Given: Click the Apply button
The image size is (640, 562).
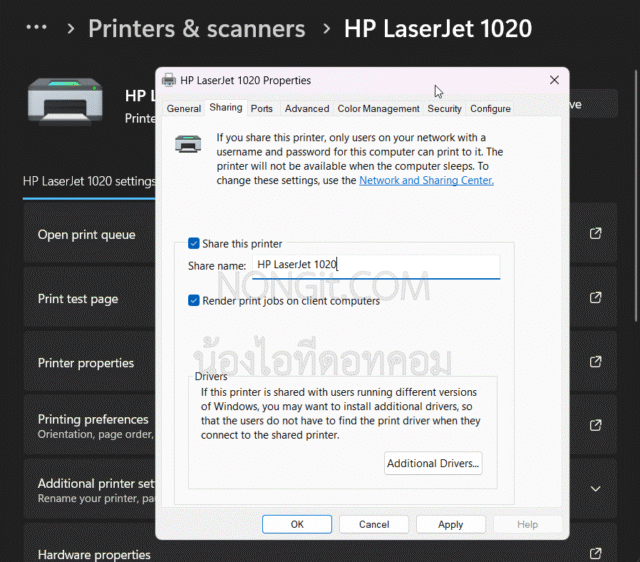Looking at the screenshot, I should pos(451,524).
